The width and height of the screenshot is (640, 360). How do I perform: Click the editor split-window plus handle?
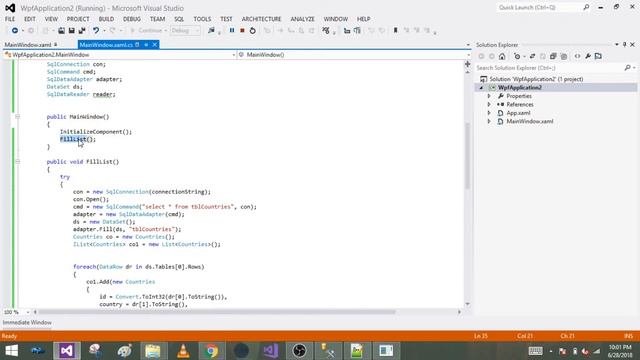point(467,64)
